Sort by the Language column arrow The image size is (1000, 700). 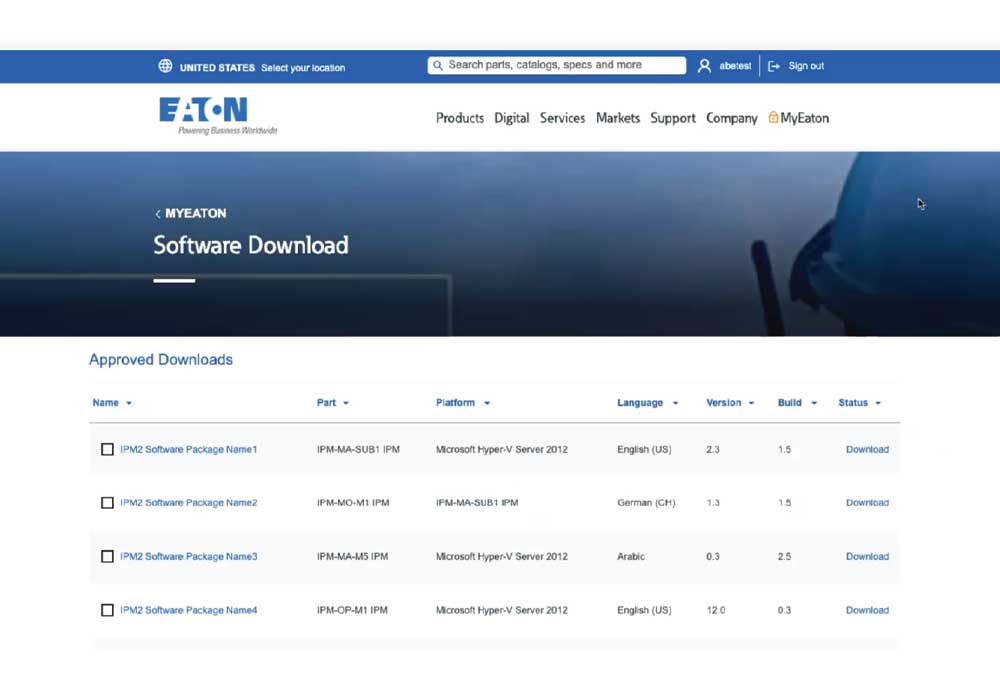tap(675, 403)
